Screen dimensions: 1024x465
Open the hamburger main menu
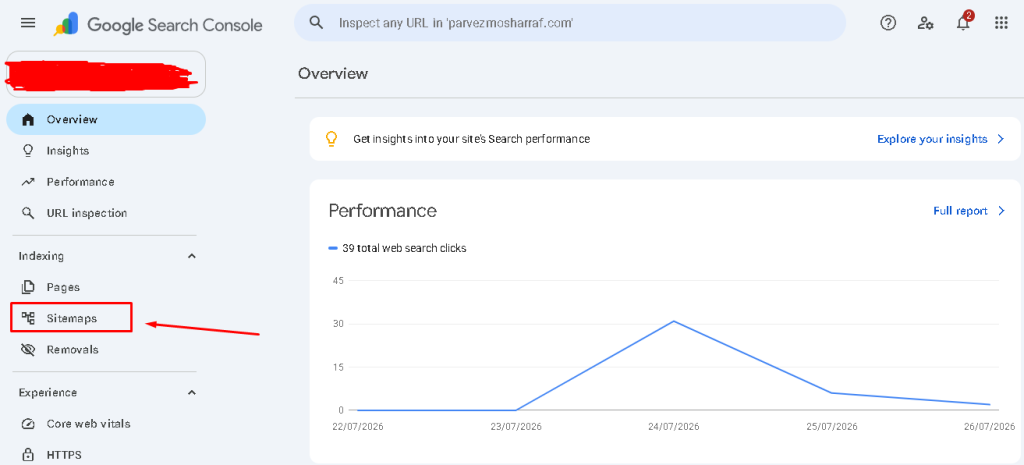point(28,24)
